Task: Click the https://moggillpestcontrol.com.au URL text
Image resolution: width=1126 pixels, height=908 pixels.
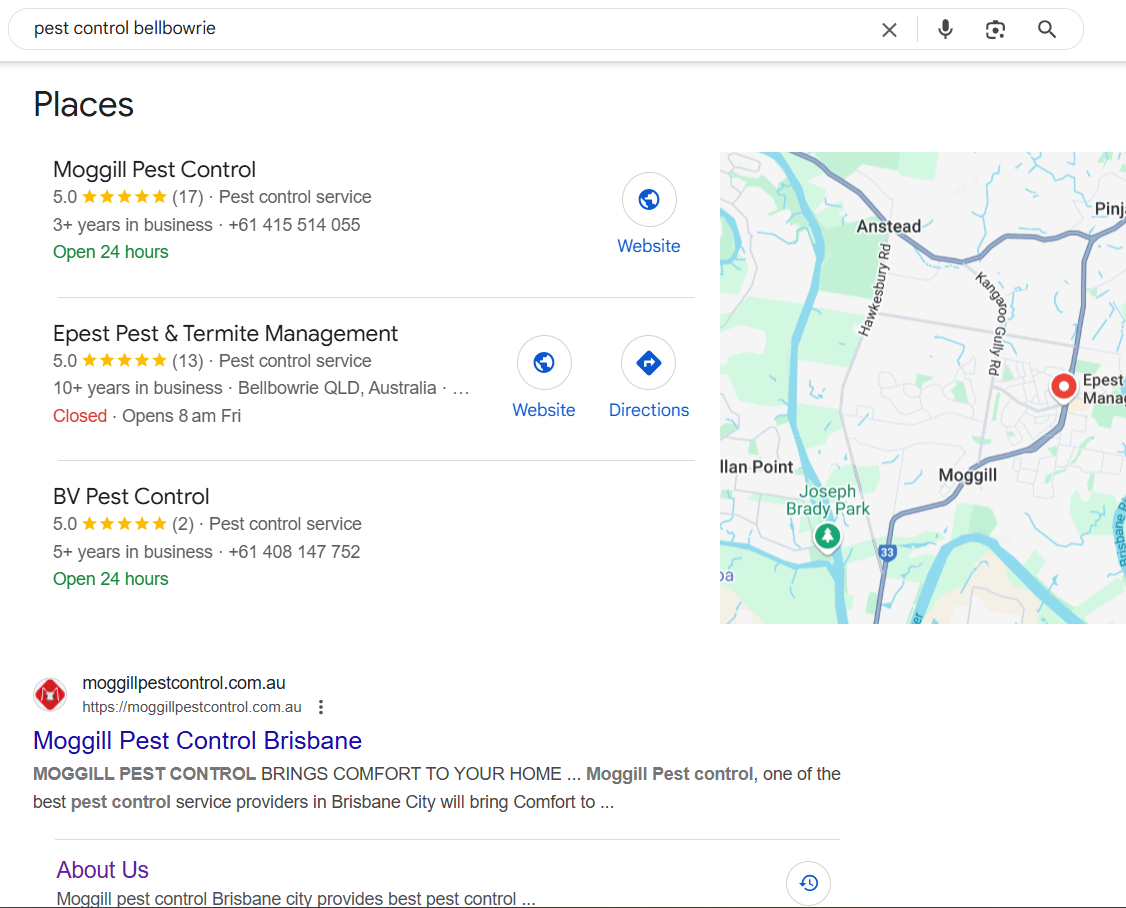Action: [192, 707]
